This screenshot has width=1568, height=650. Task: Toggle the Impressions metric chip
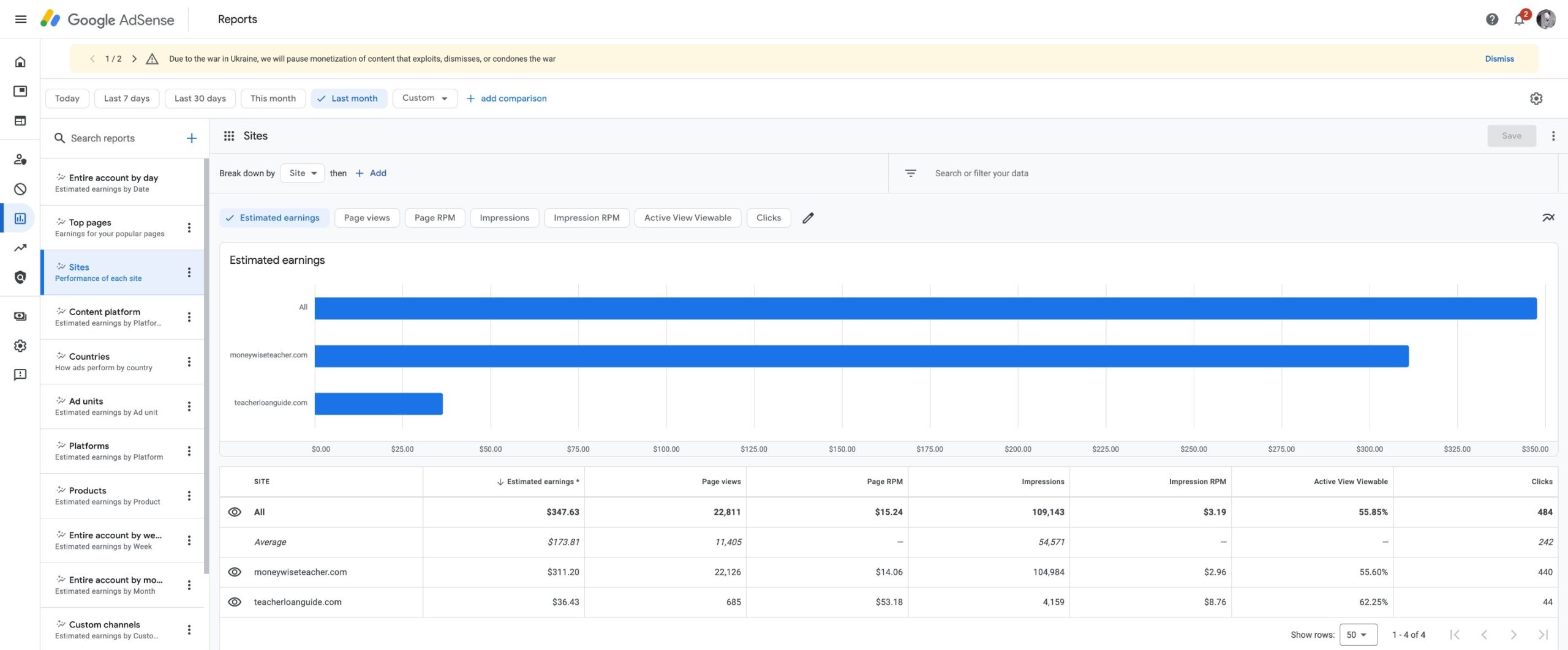point(505,218)
